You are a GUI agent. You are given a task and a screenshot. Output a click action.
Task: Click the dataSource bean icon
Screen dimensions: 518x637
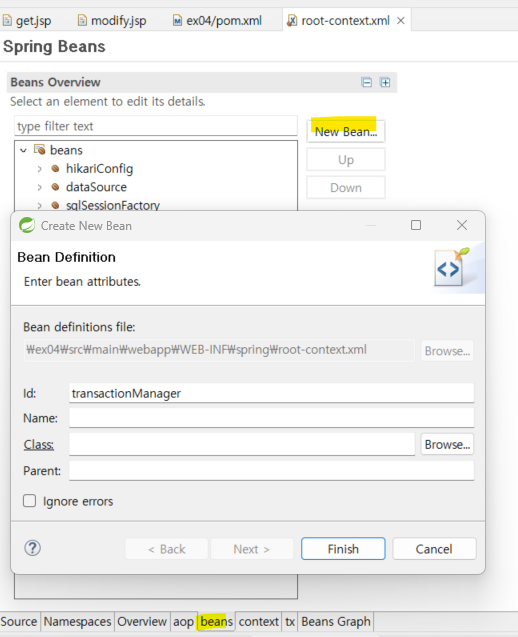pyautogui.click(x=56, y=187)
